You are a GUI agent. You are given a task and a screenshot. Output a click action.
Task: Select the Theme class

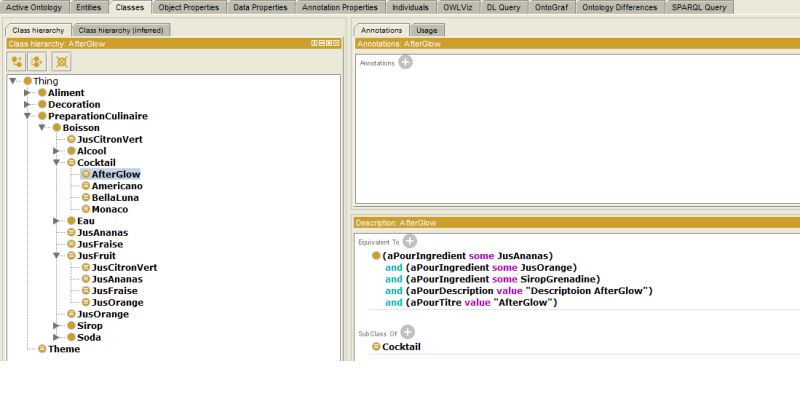tap(64, 349)
